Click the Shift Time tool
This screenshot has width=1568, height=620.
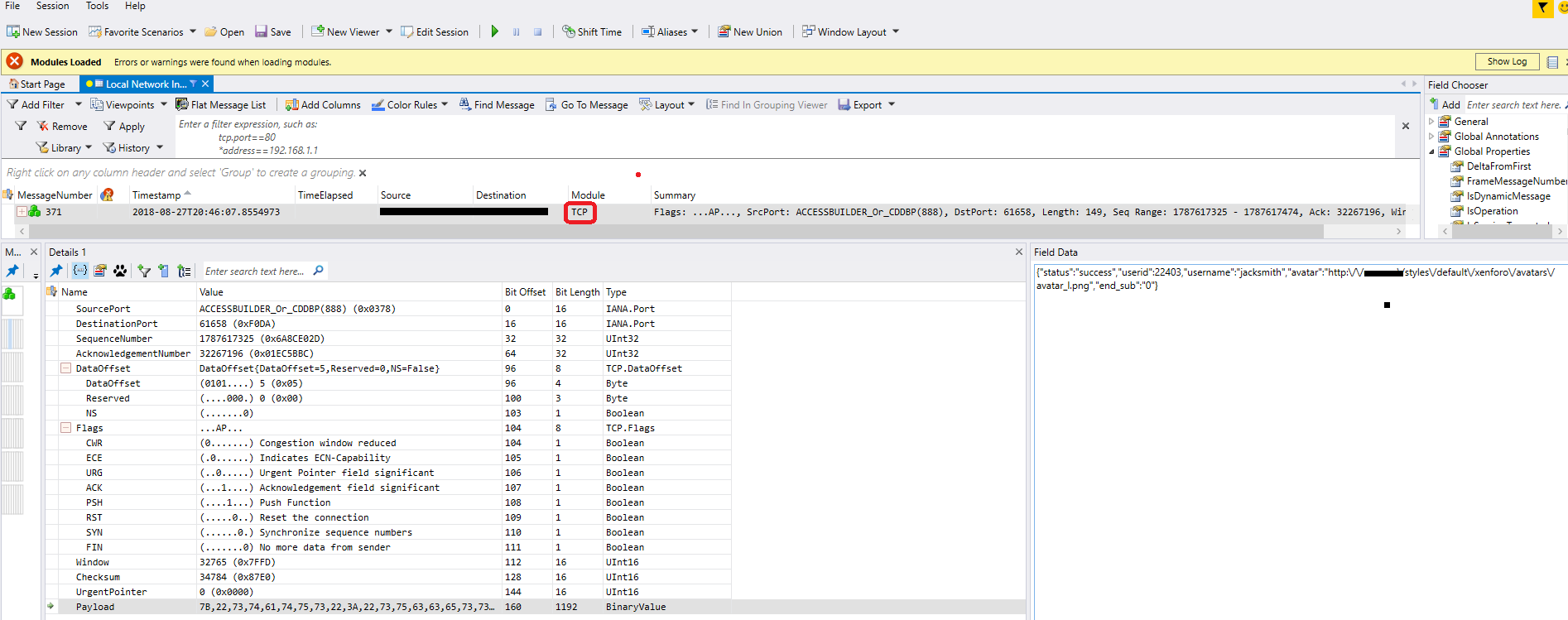pos(591,31)
